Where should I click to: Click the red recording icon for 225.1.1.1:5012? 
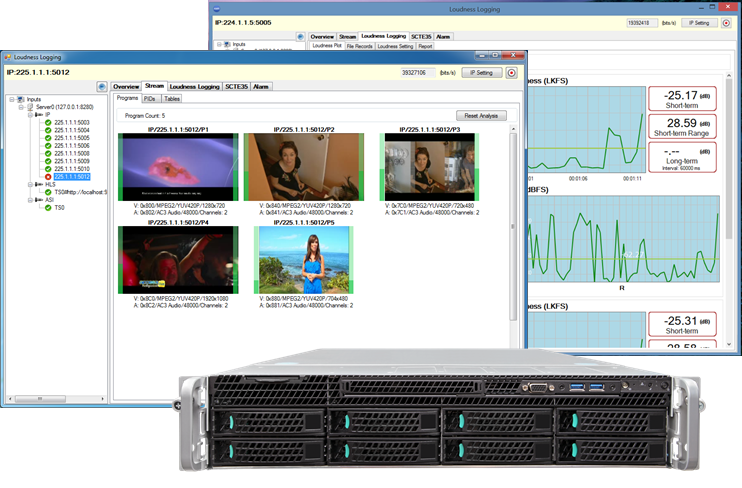(48, 177)
